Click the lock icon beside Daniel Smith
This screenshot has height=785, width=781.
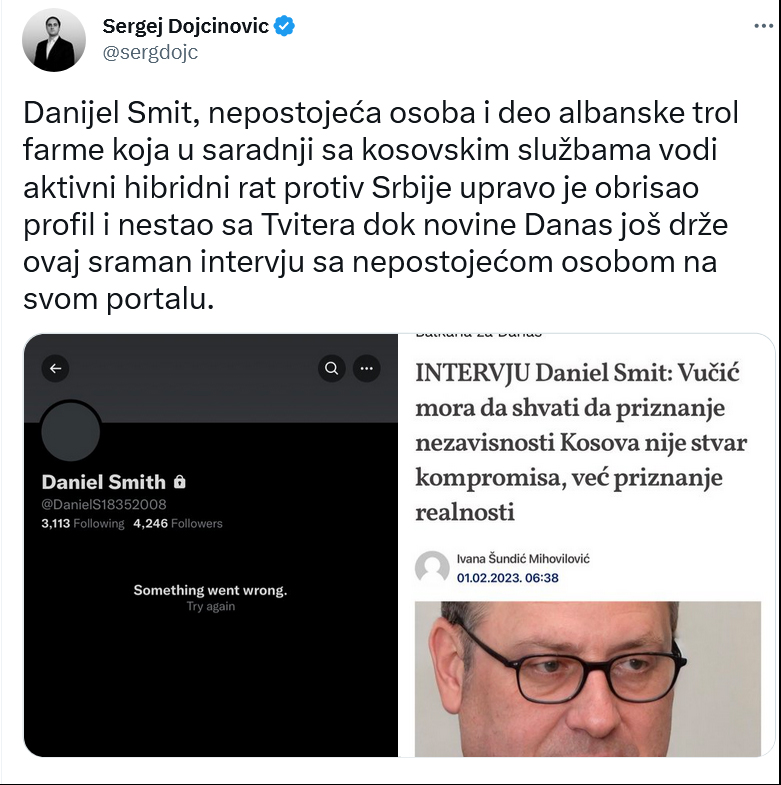[x=179, y=482]
